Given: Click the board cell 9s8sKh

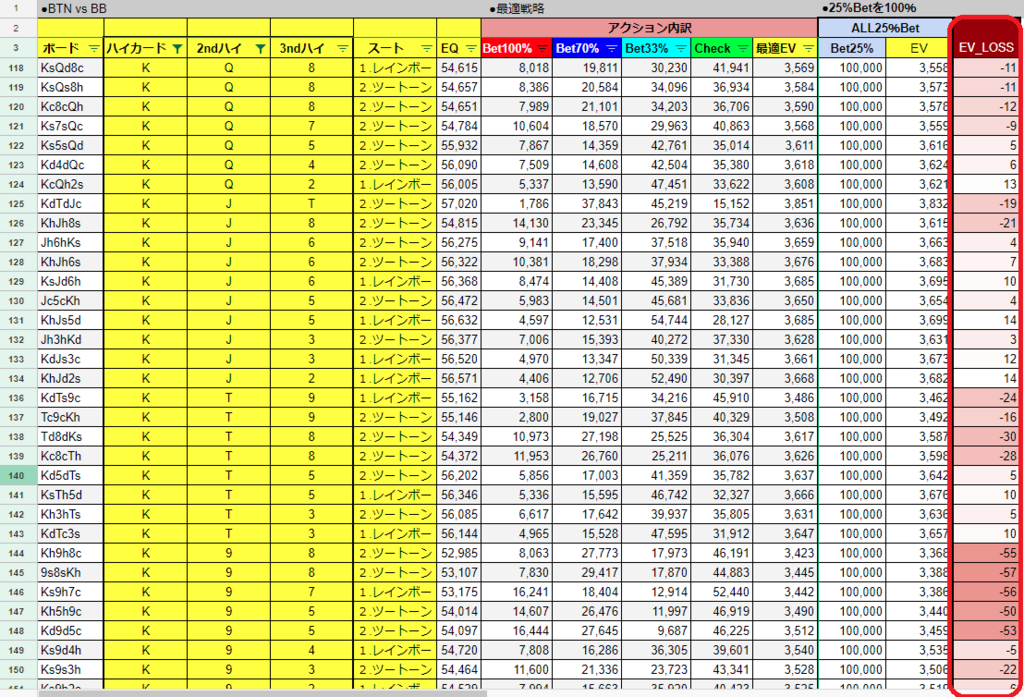Looking at the screenshot, I should [x=71, y=573].
